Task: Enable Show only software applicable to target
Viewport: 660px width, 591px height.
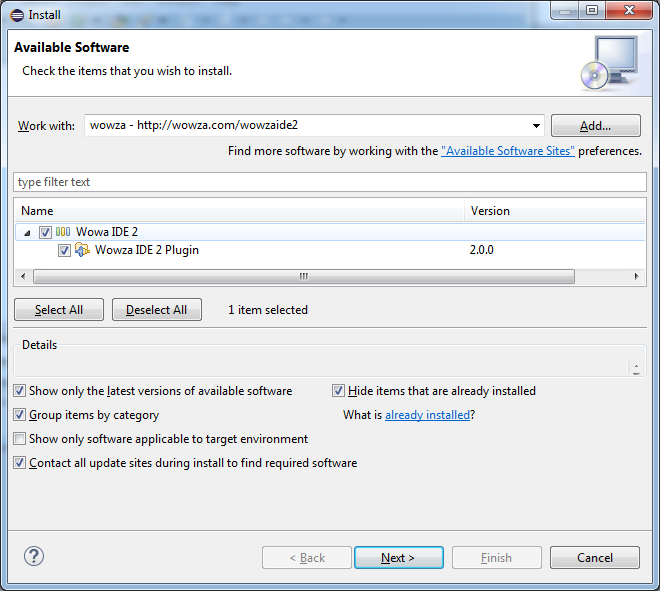Action: (x=20, y=439)
